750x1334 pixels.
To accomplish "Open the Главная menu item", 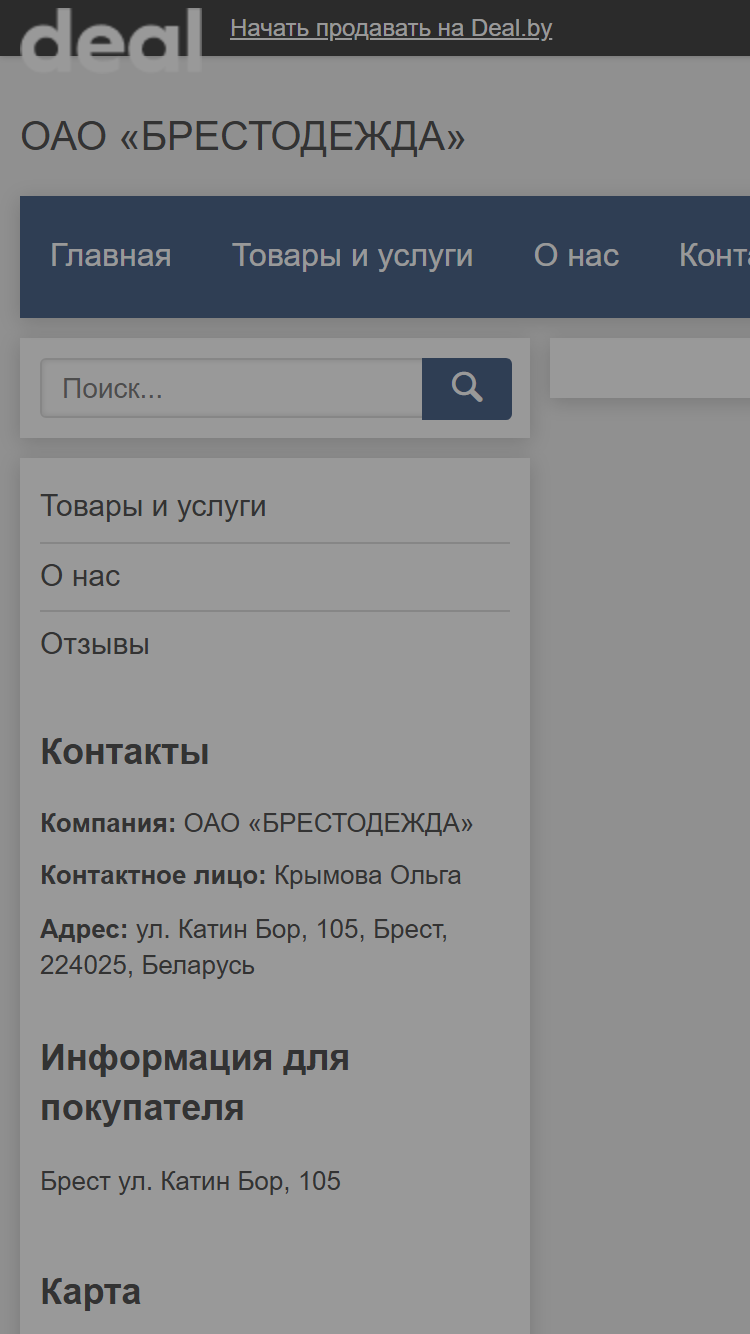I will (x=111, y=256).
